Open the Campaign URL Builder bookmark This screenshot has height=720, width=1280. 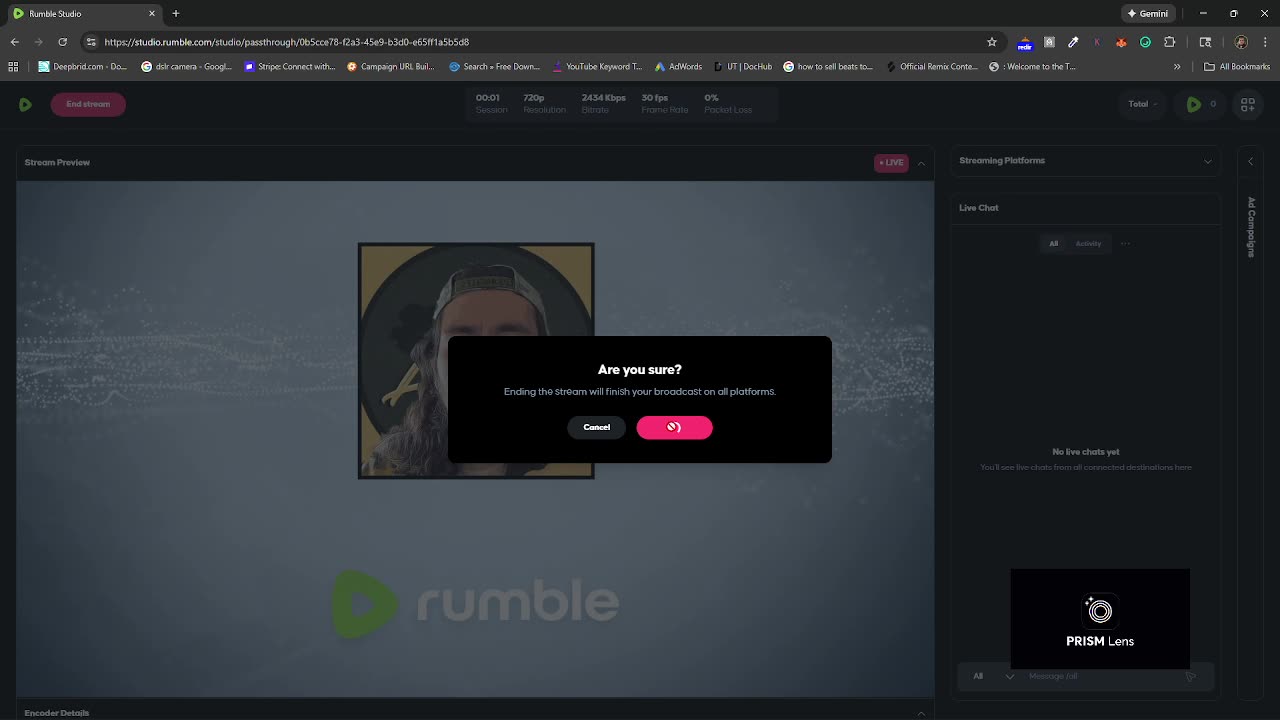click(x=391, y=67)
